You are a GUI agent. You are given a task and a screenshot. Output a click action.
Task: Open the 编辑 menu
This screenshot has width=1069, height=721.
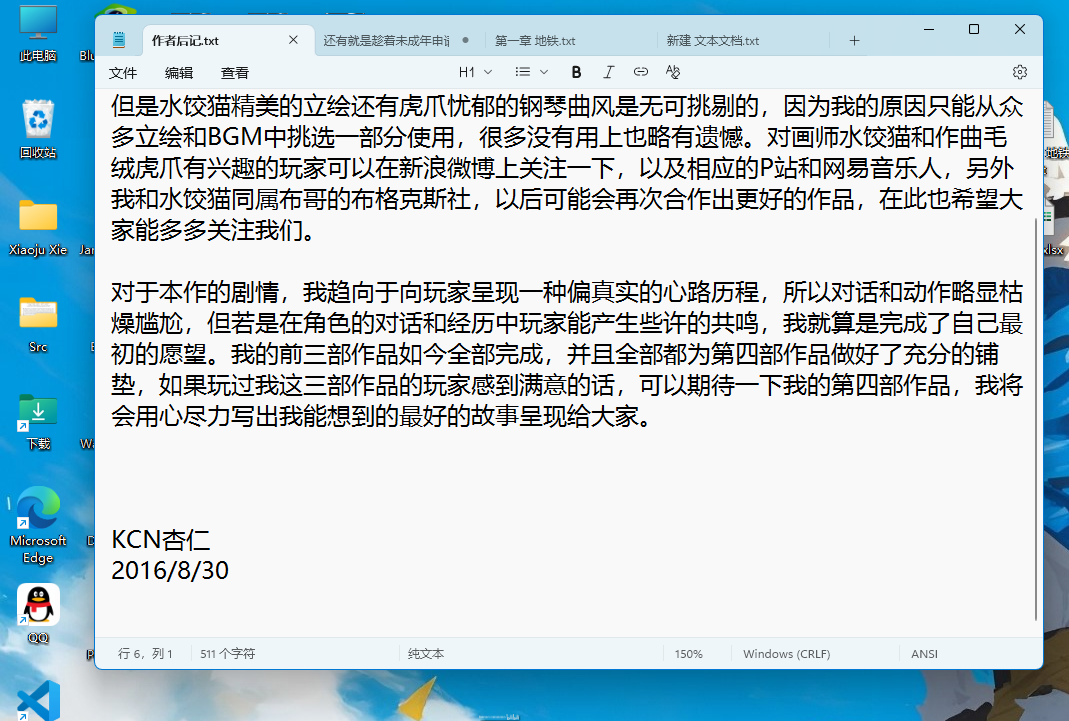click(179, 72)
